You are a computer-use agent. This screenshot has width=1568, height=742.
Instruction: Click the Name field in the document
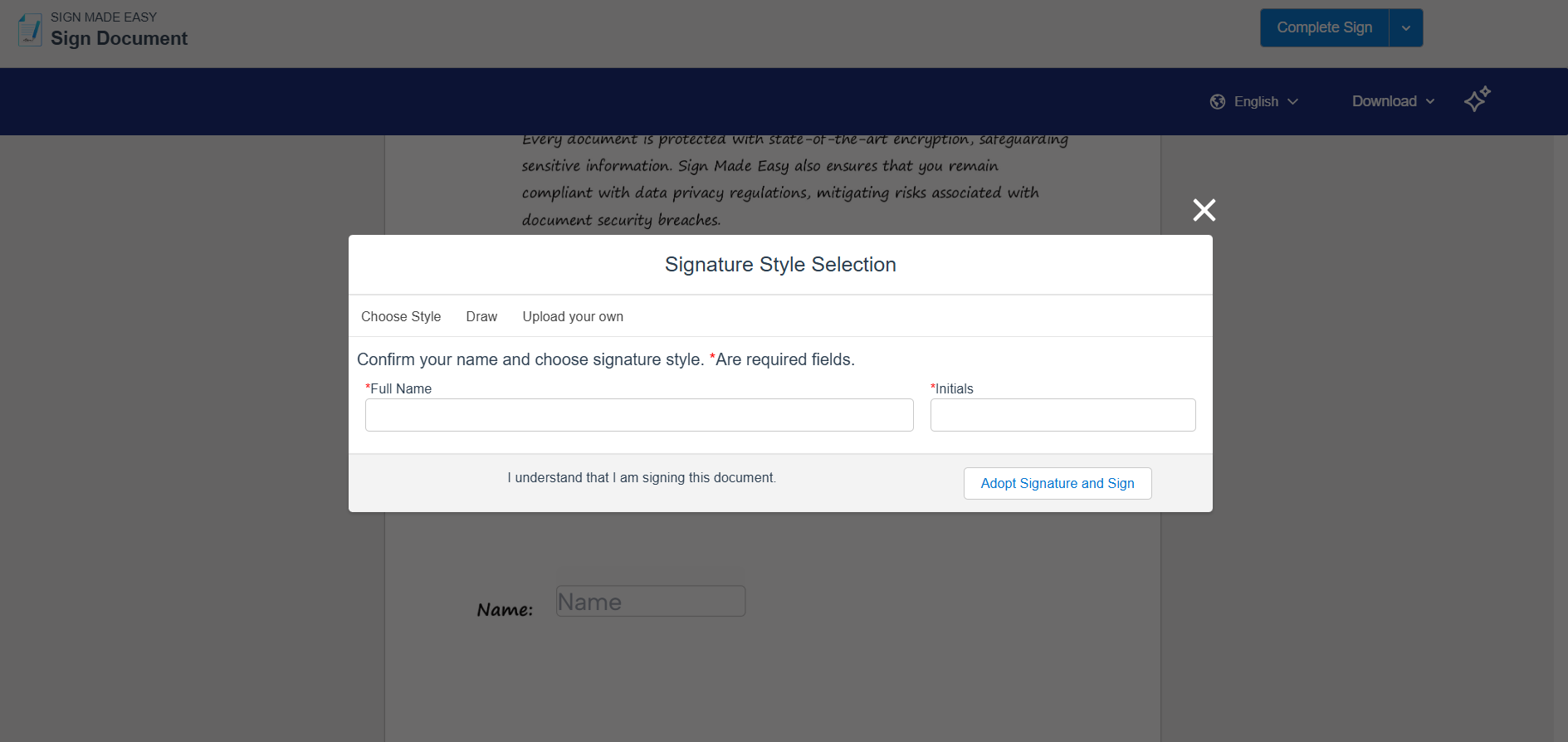coord(651,601)
